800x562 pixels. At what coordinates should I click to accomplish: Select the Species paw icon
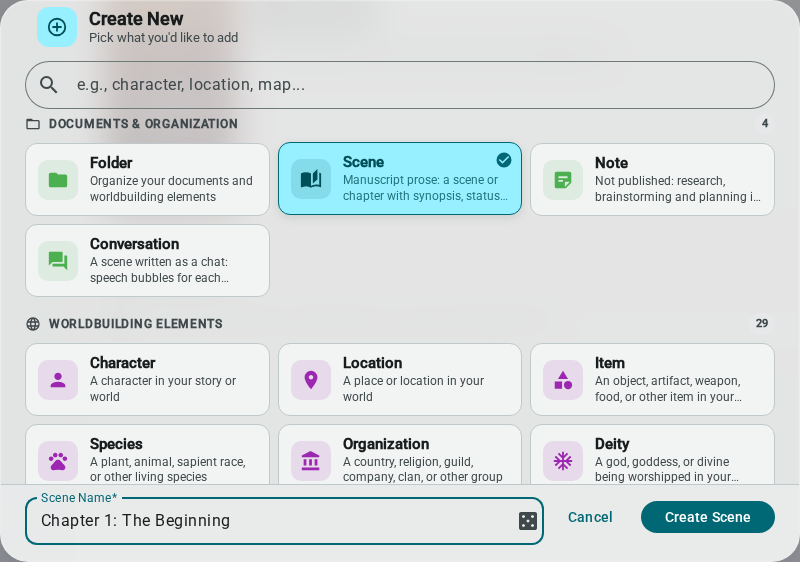coord(58,461)
